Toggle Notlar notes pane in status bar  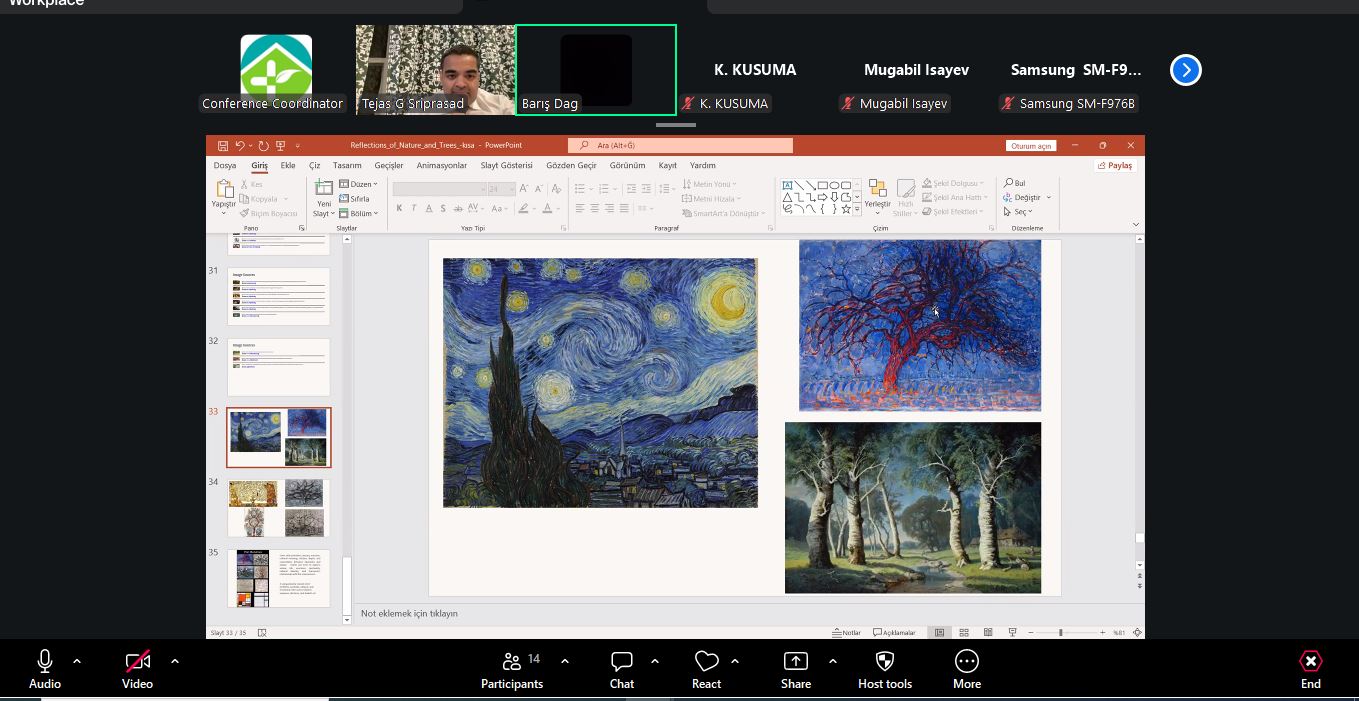coord(848,632)
